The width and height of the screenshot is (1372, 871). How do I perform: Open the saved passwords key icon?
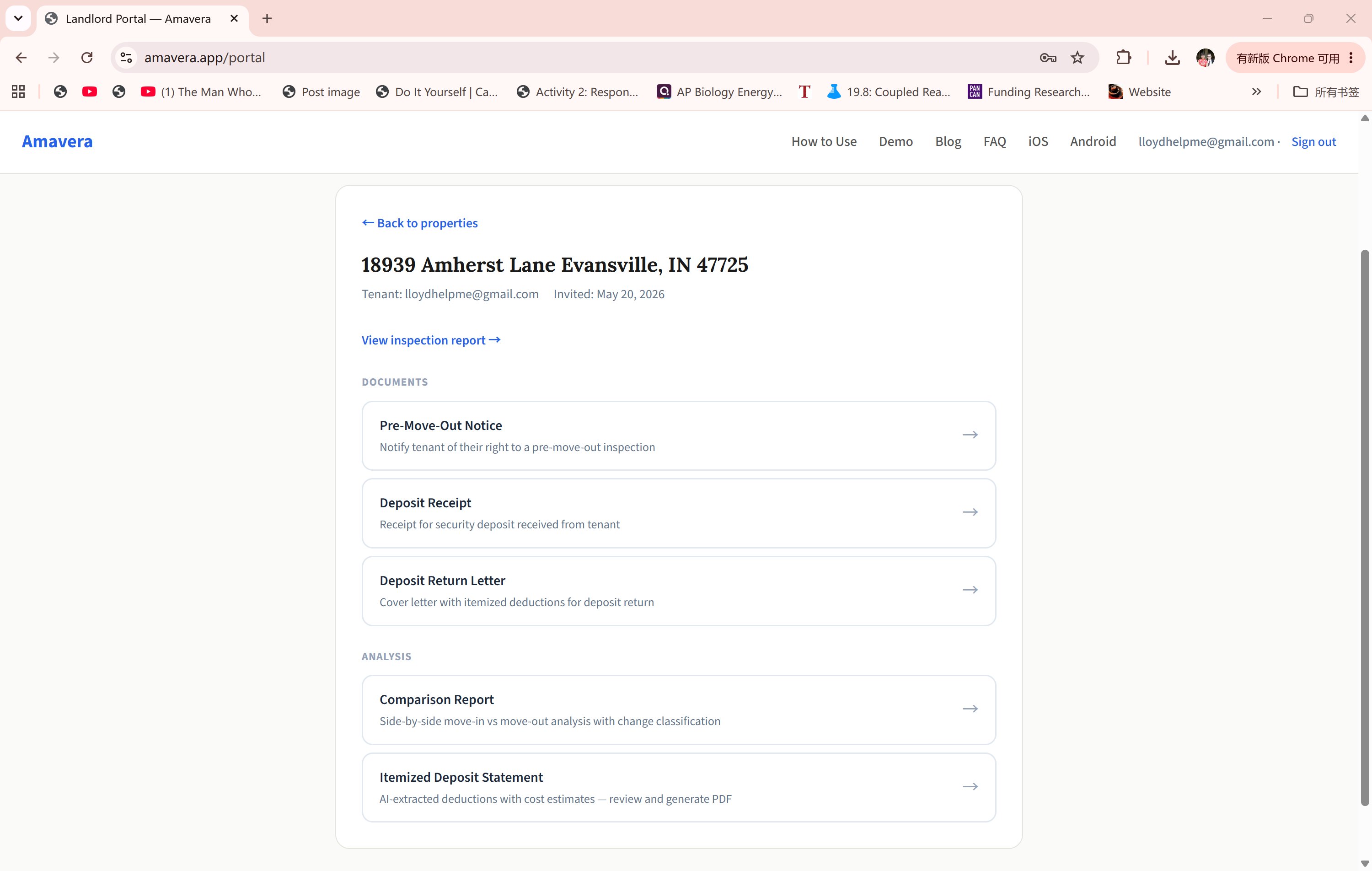pyautogui.click(x=1048, y=58)
